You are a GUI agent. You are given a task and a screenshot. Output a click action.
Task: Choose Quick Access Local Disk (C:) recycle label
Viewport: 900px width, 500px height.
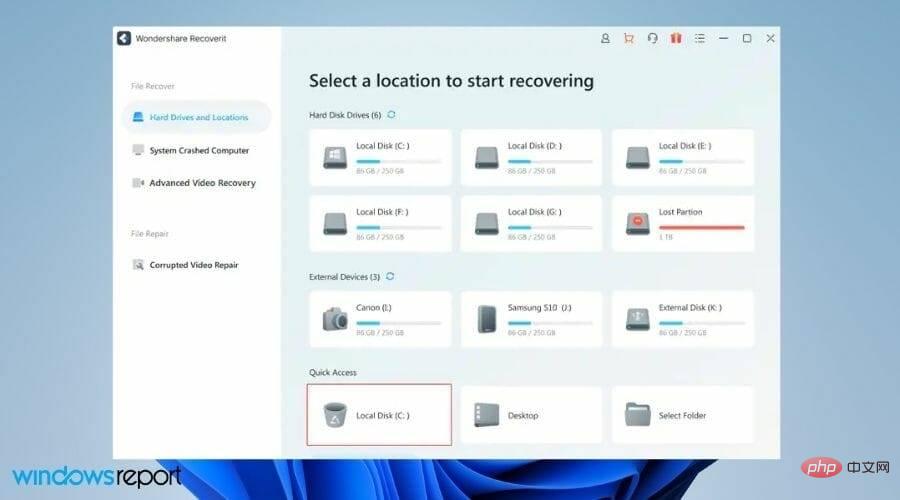383,416
